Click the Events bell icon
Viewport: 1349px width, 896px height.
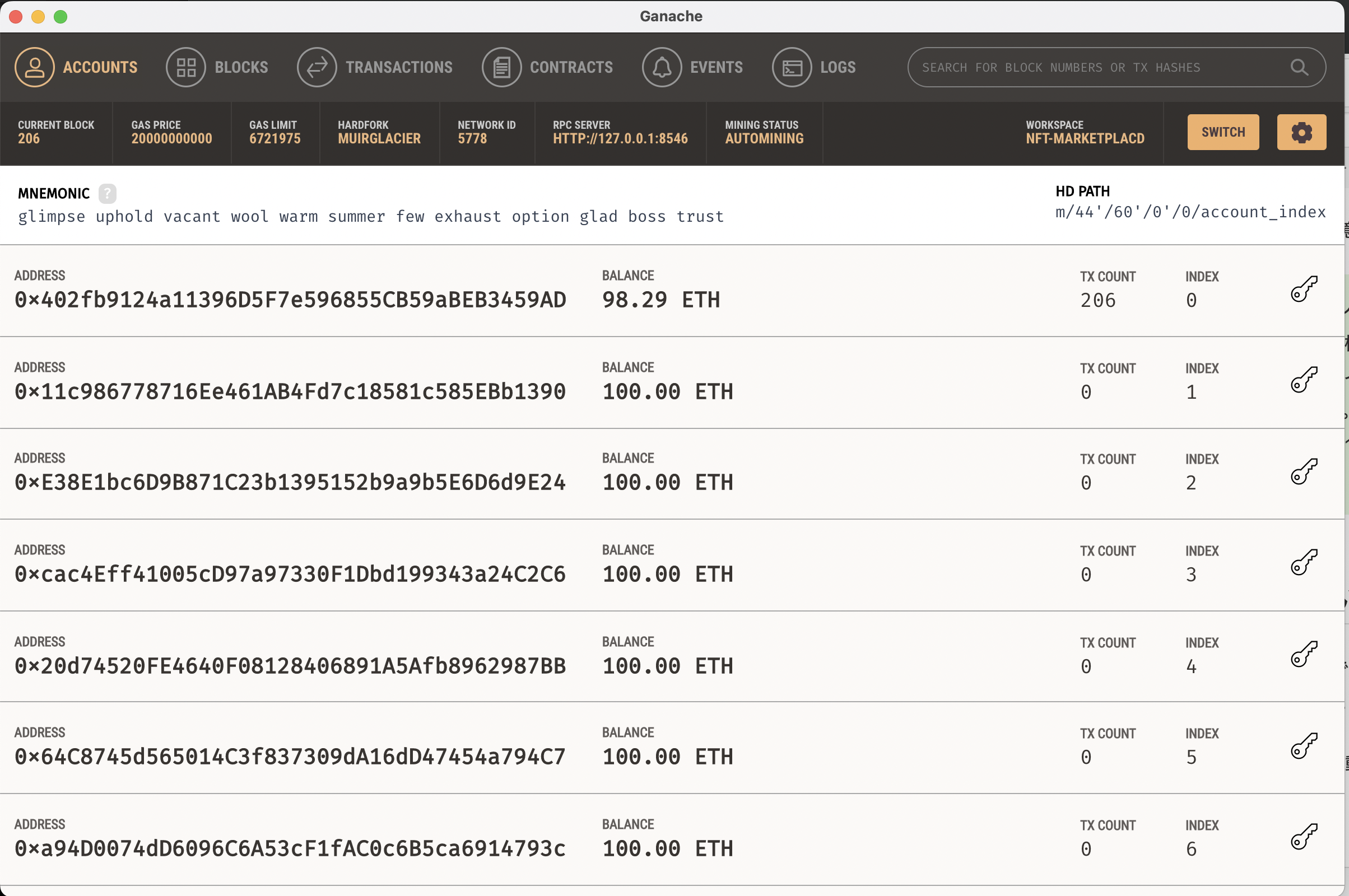tap(662, 67)
